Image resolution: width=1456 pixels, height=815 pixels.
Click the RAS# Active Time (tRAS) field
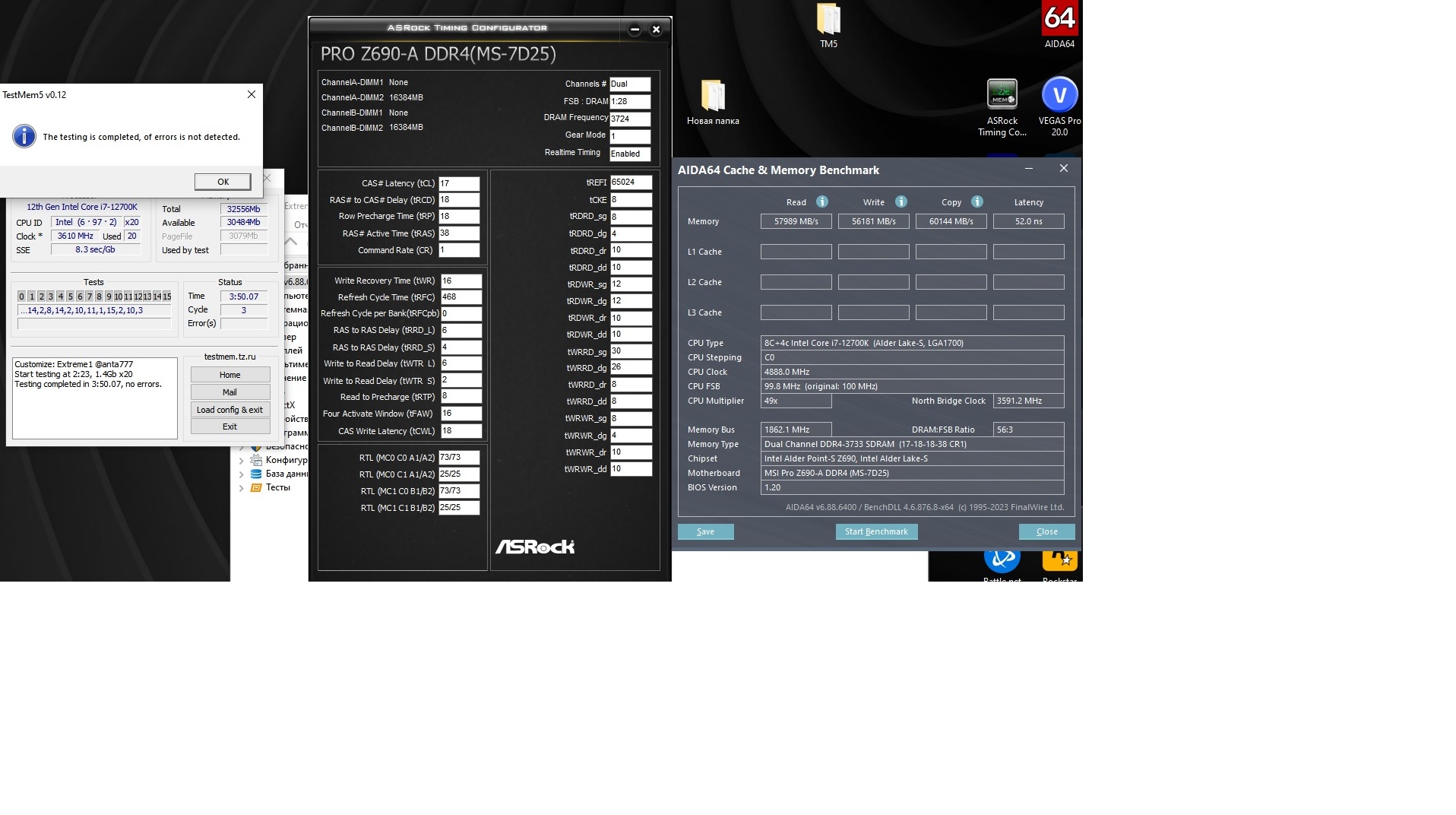(x=459, y=233)
